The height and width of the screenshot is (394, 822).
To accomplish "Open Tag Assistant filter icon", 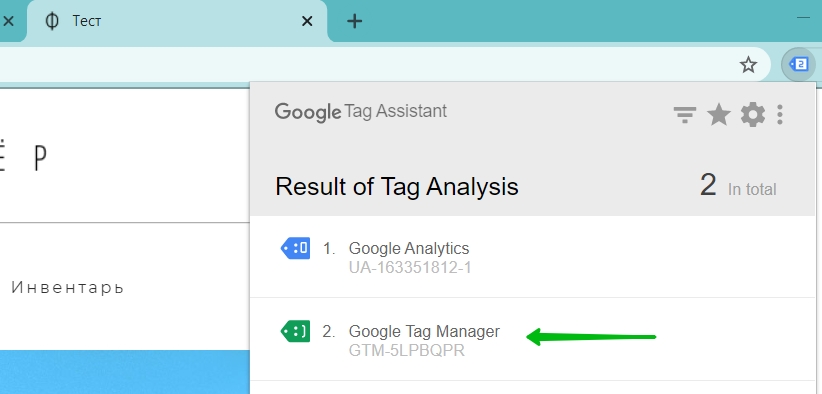I will coord(685,114).
